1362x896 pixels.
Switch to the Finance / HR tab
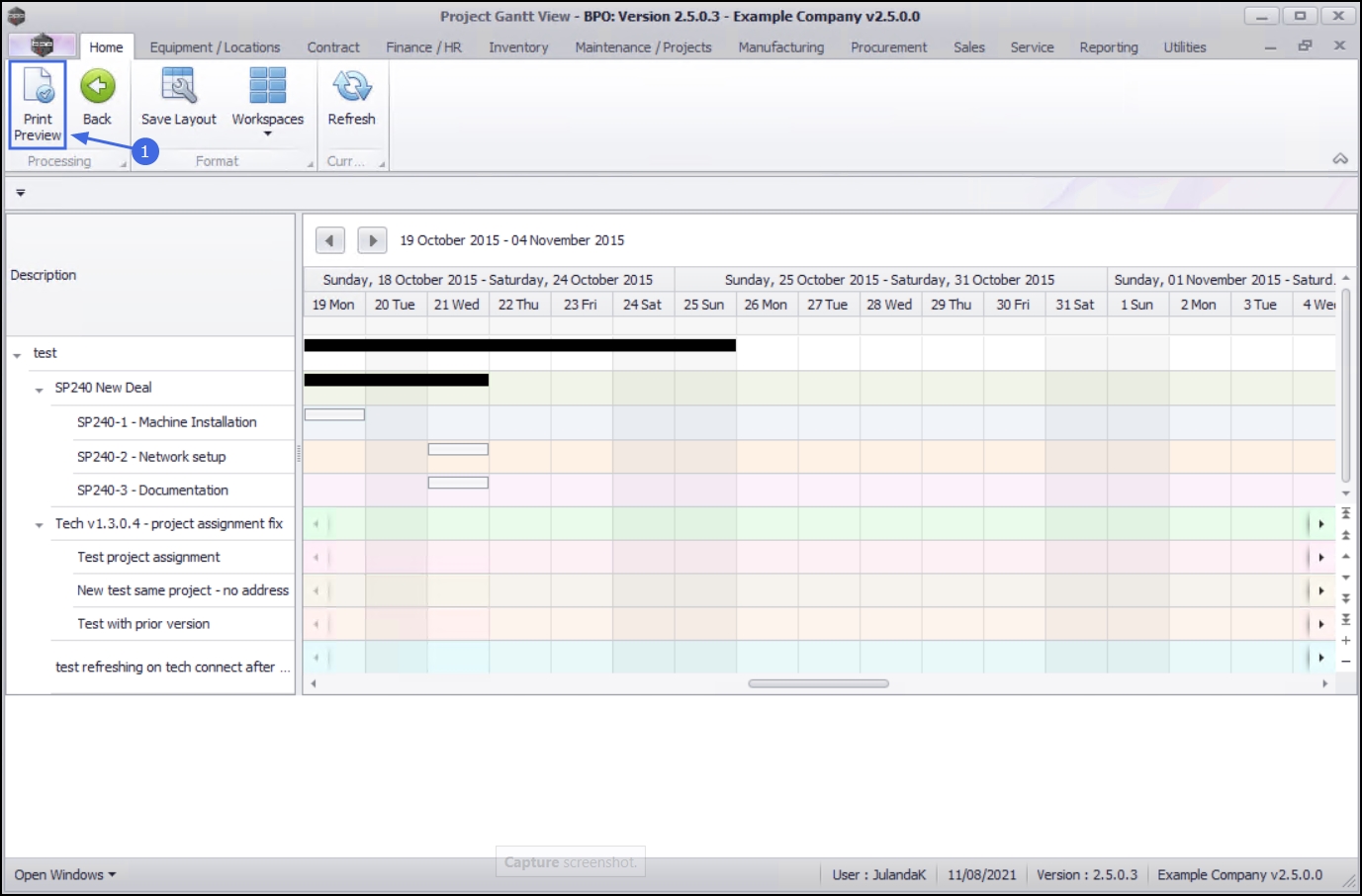pyautogui.click(x=423, y=47)
